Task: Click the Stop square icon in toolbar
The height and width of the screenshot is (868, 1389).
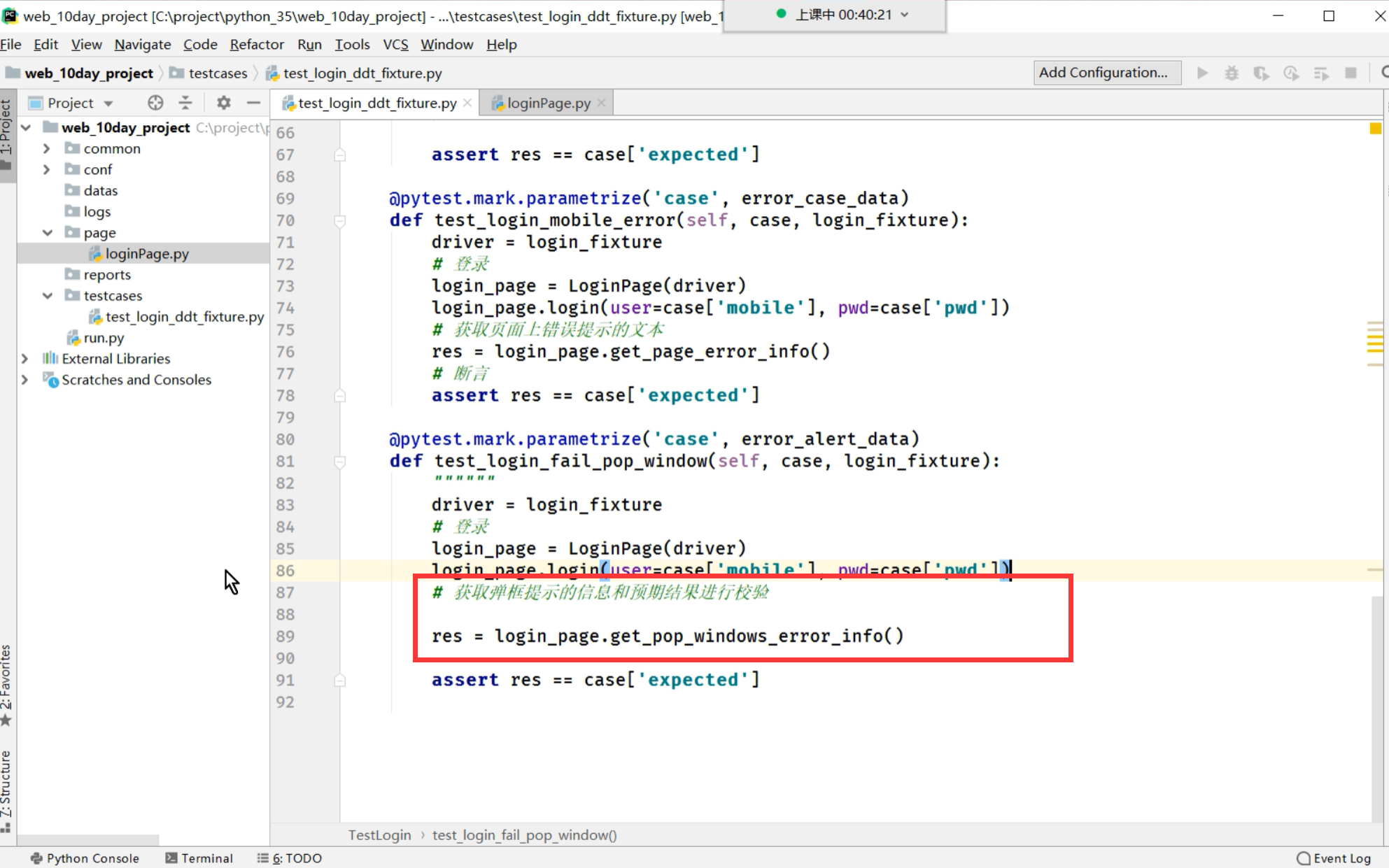Action: pos(1351,73)
